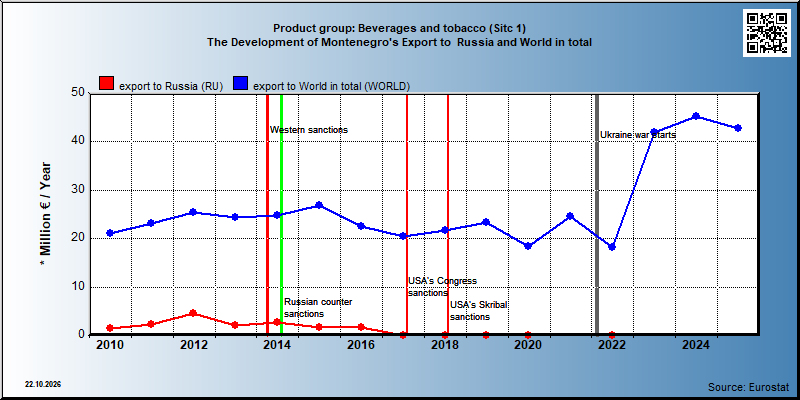Screen dimensions: 800x400
Task: Select the blue World data point for 2012
Action: point(193,212)
